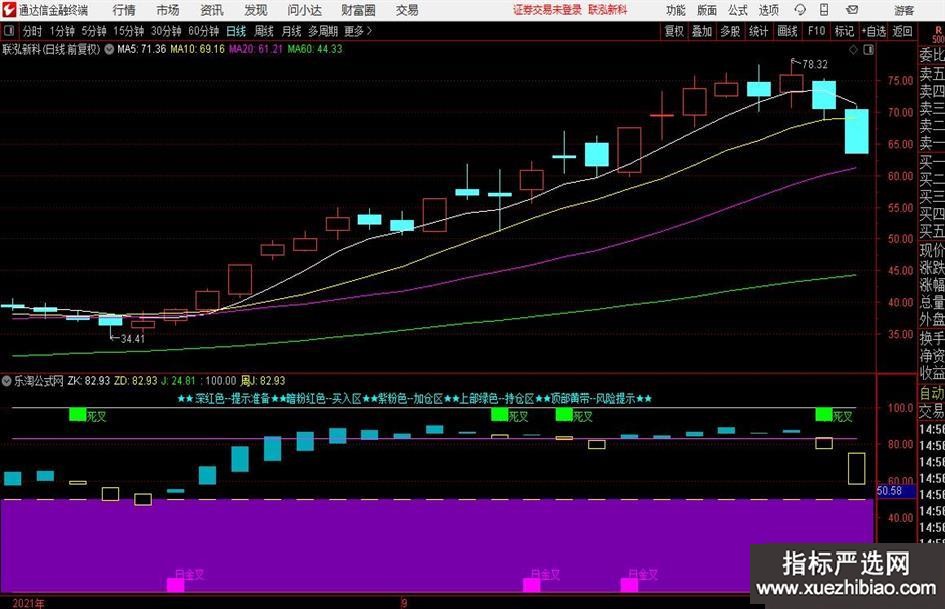Open the 市场 menu

168,10
